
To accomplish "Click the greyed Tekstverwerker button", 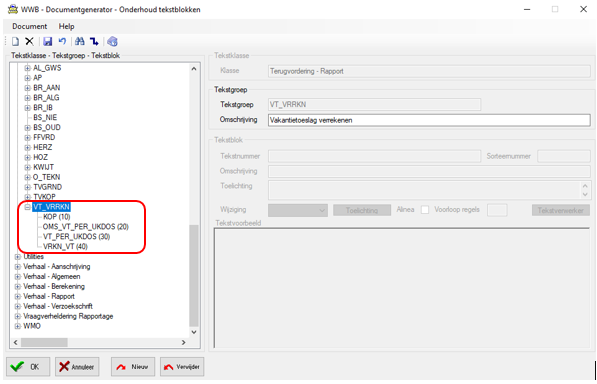I will [560, 210].
